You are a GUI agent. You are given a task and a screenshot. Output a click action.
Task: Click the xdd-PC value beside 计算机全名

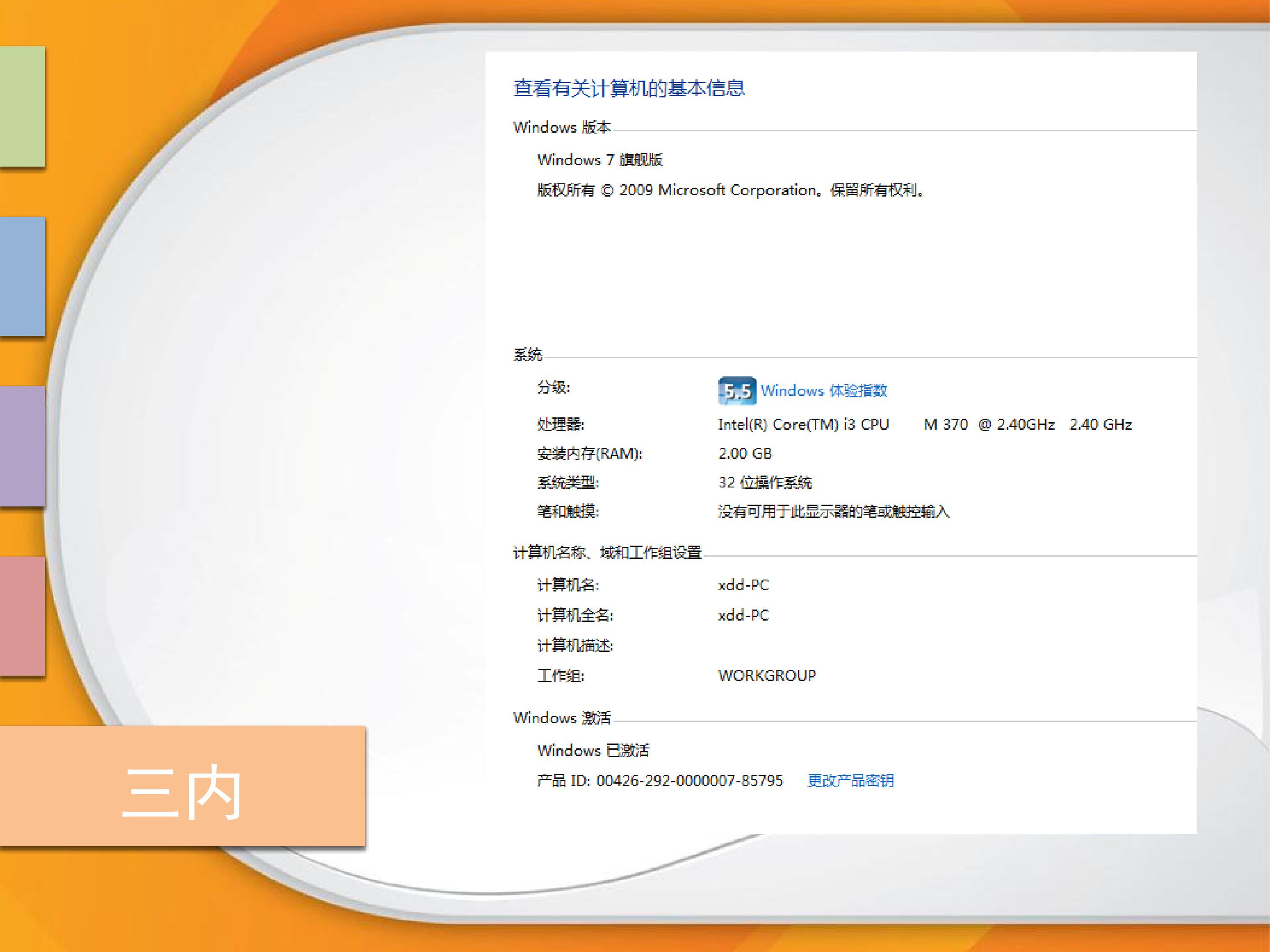(743, 615)
